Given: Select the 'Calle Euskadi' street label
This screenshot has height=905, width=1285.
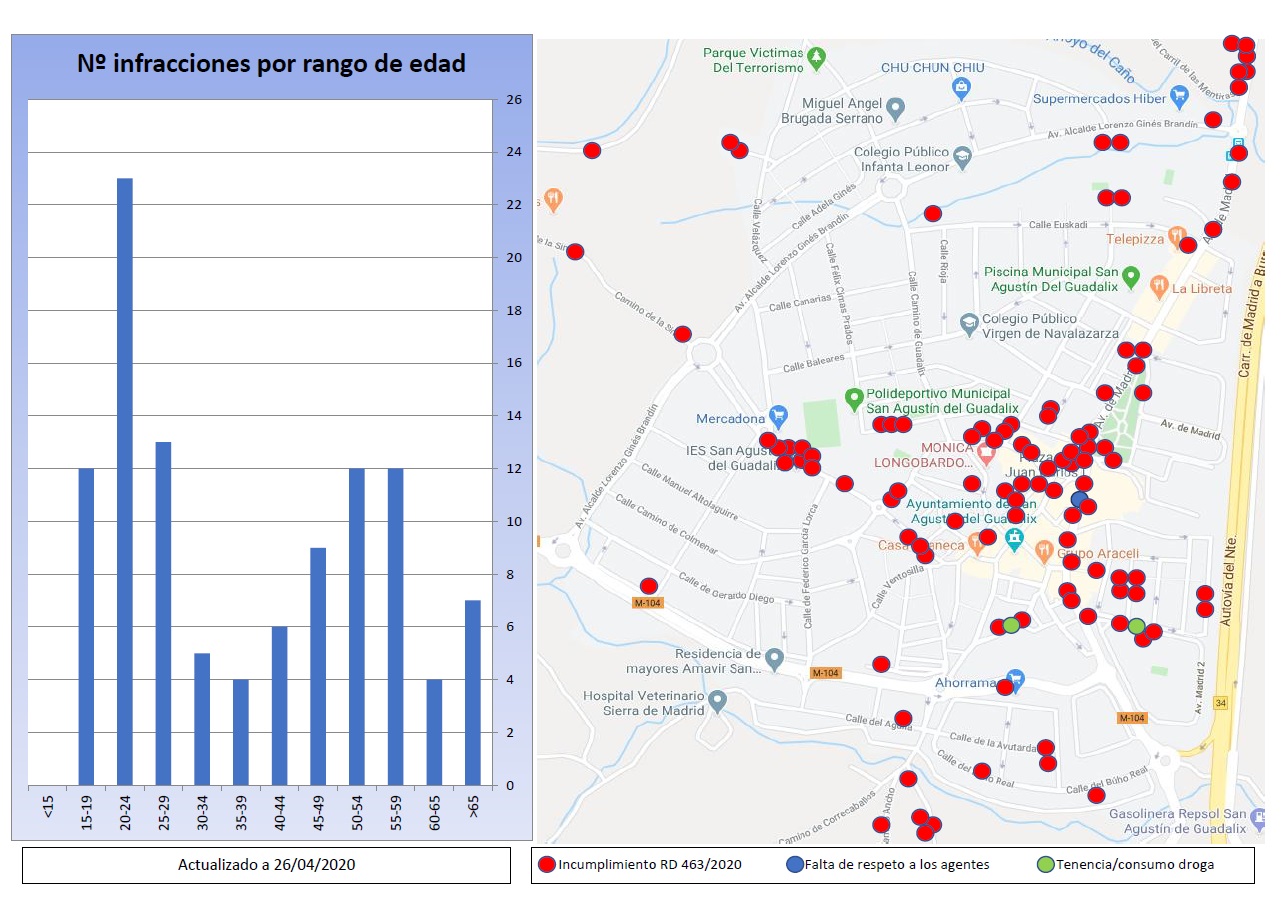Looking at the screenshot, I should (x=1058, y=225).
